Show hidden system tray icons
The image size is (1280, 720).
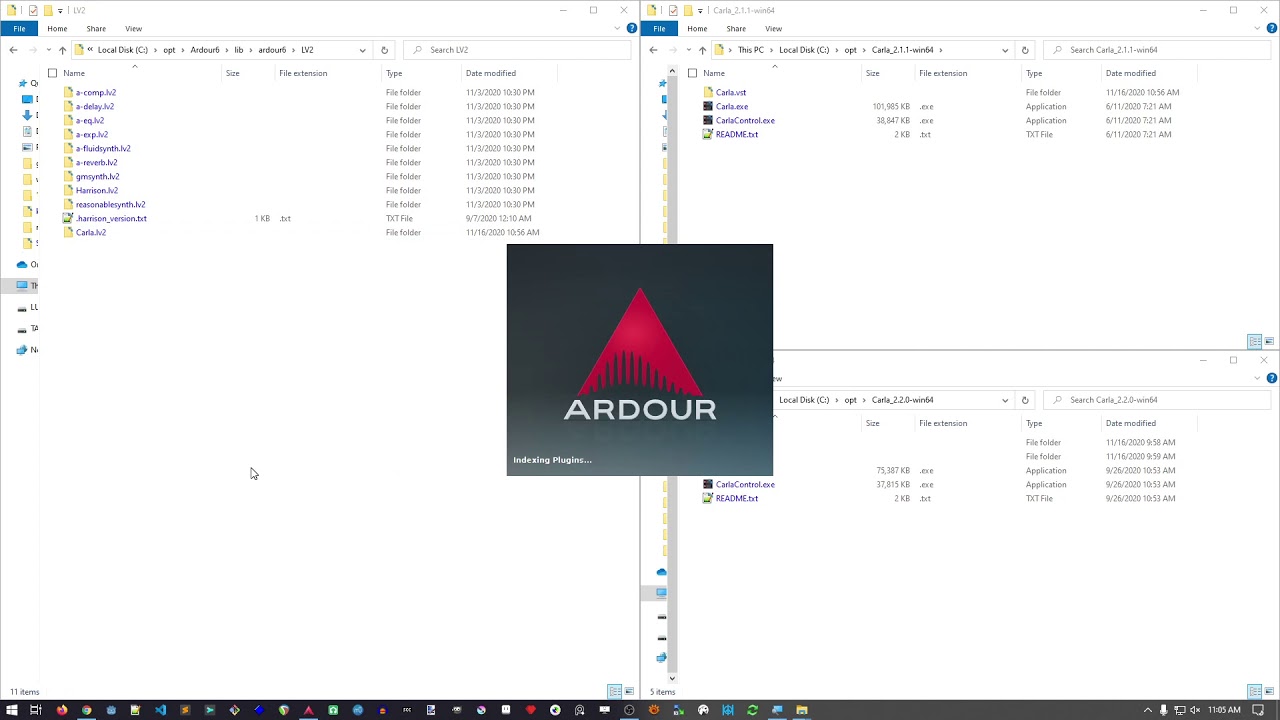tap(1147, 710)
